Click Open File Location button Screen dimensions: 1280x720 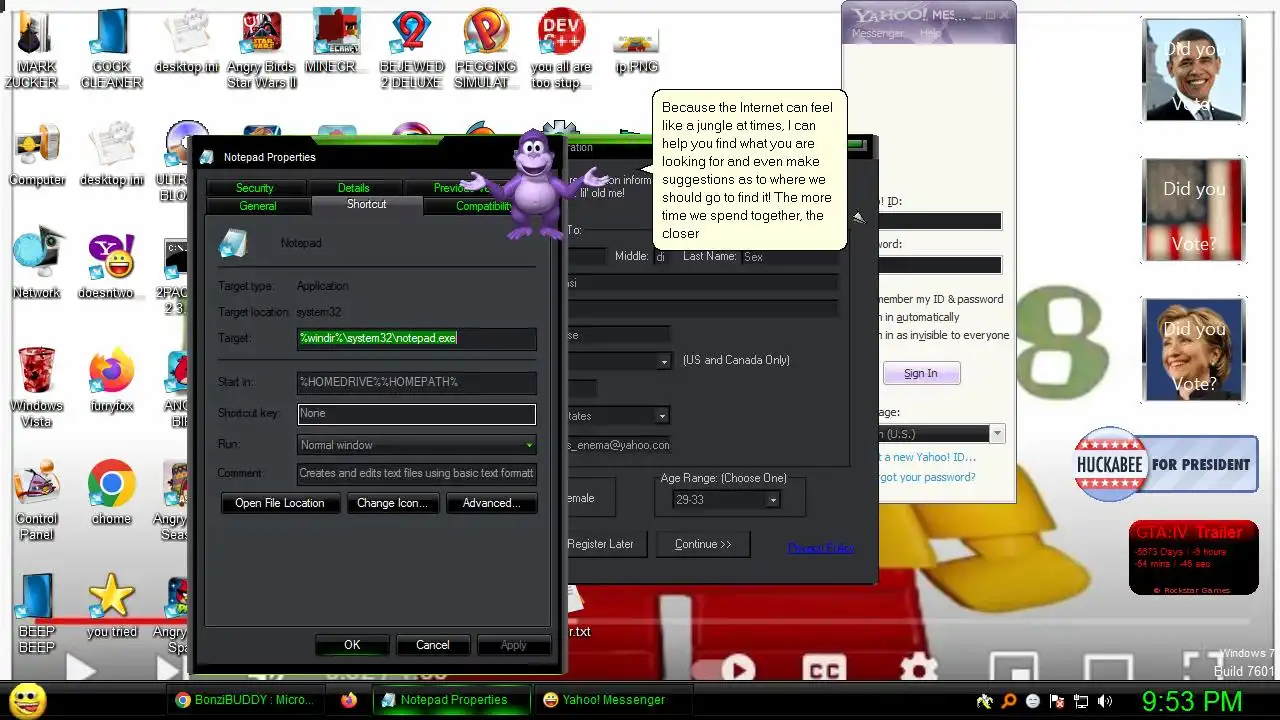point(280,503)
